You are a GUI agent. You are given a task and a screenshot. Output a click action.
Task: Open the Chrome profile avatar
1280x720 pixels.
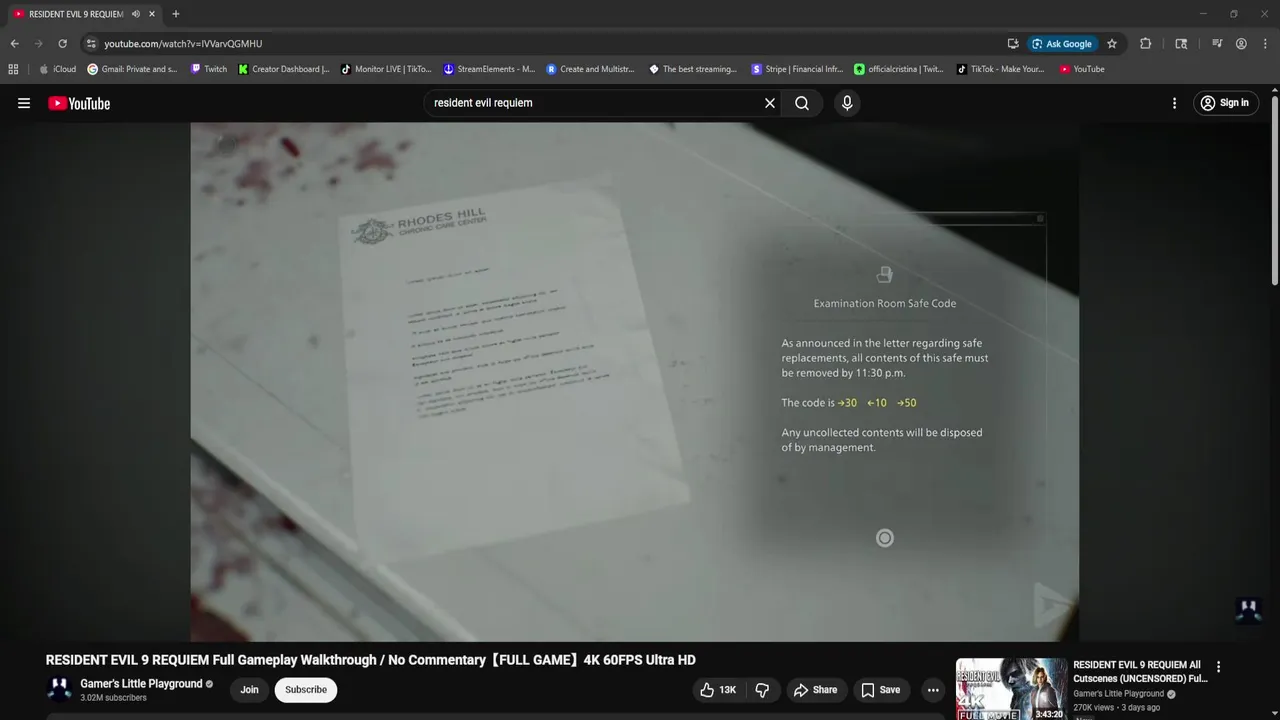[x=1241, y=44]
